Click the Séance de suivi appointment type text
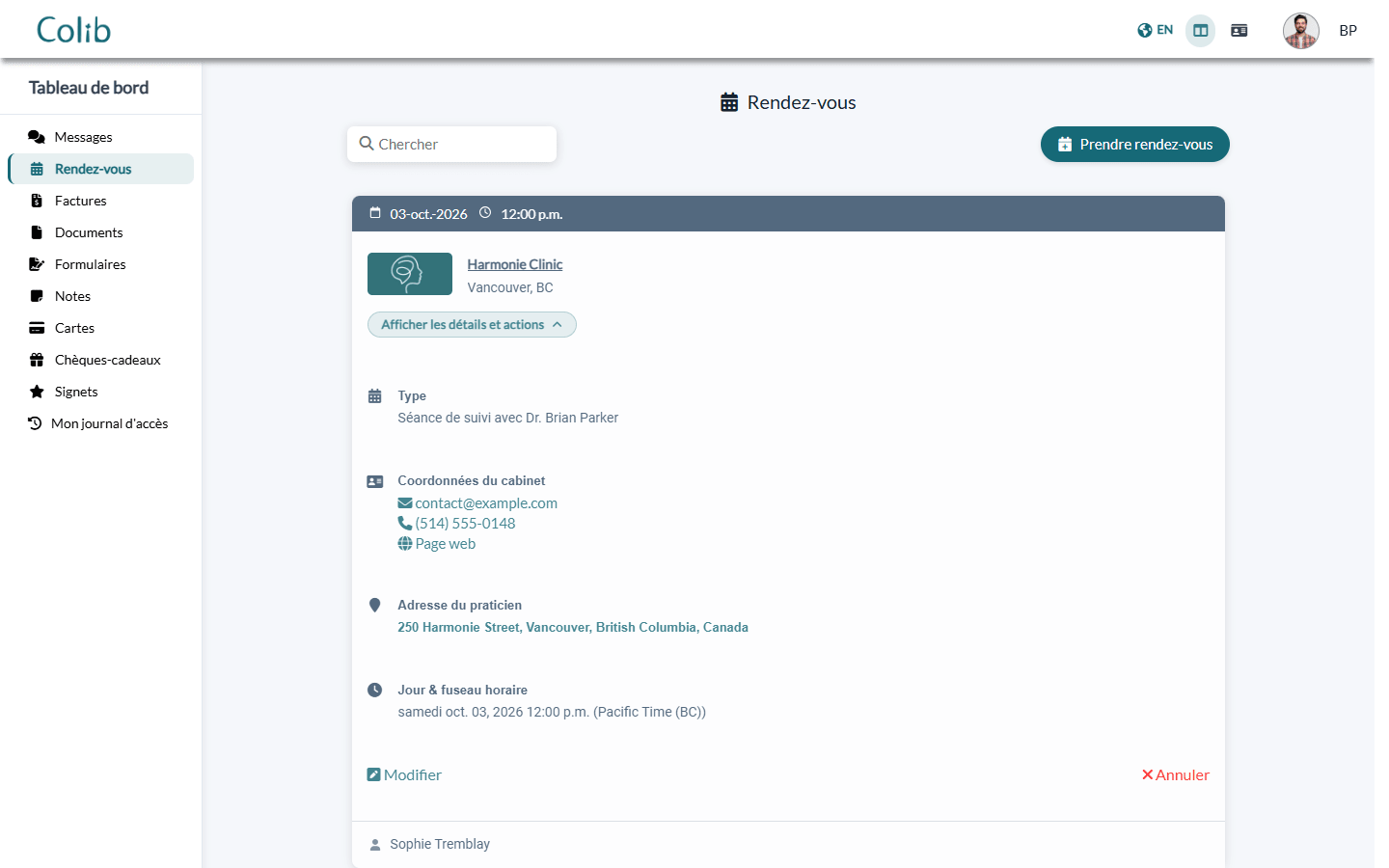 pos(508,419)
